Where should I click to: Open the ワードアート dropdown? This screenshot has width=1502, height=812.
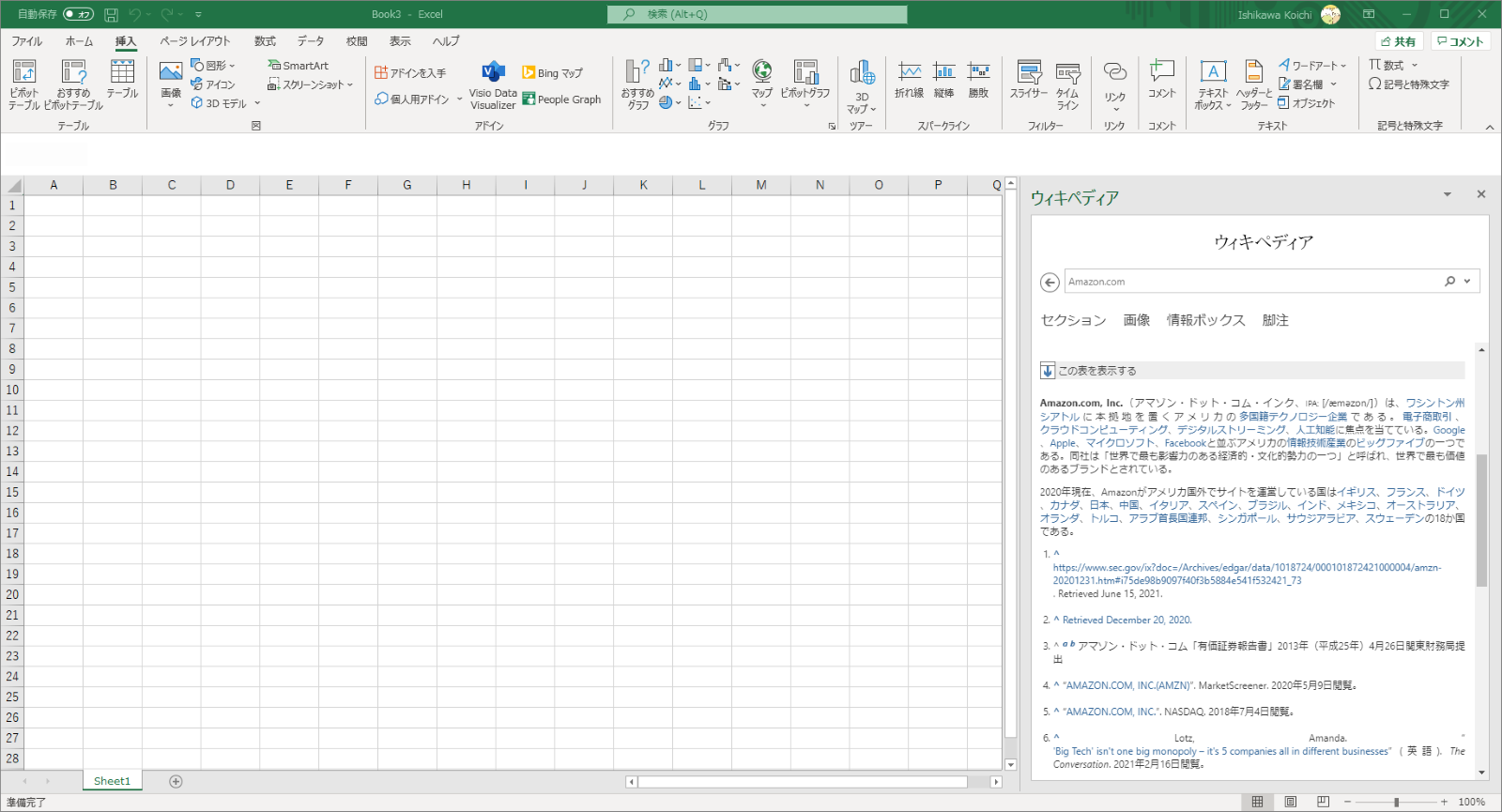click(x=1312, y=65)
